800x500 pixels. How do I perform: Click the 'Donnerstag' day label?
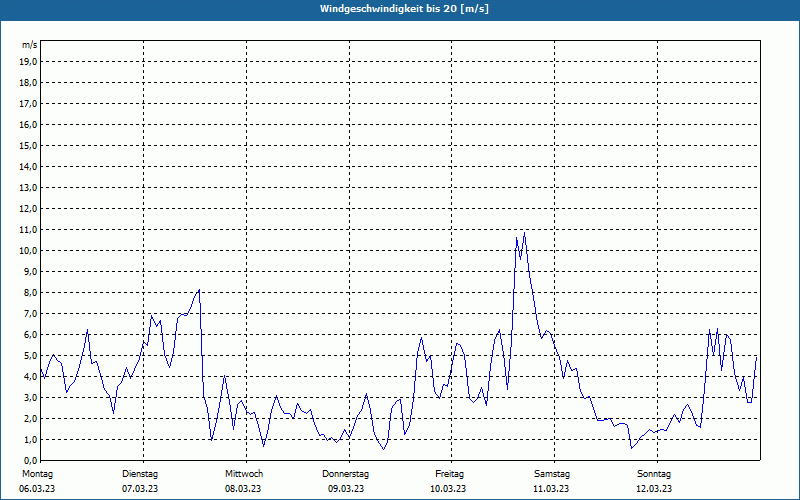coord(345,474)
